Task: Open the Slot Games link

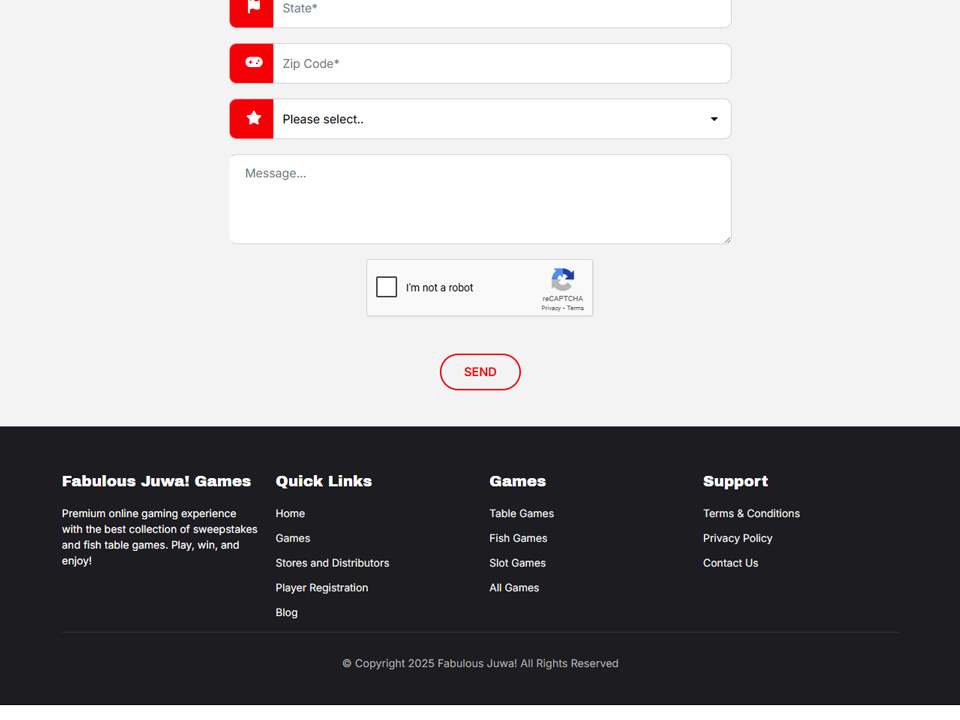Action: pos(517,563)
